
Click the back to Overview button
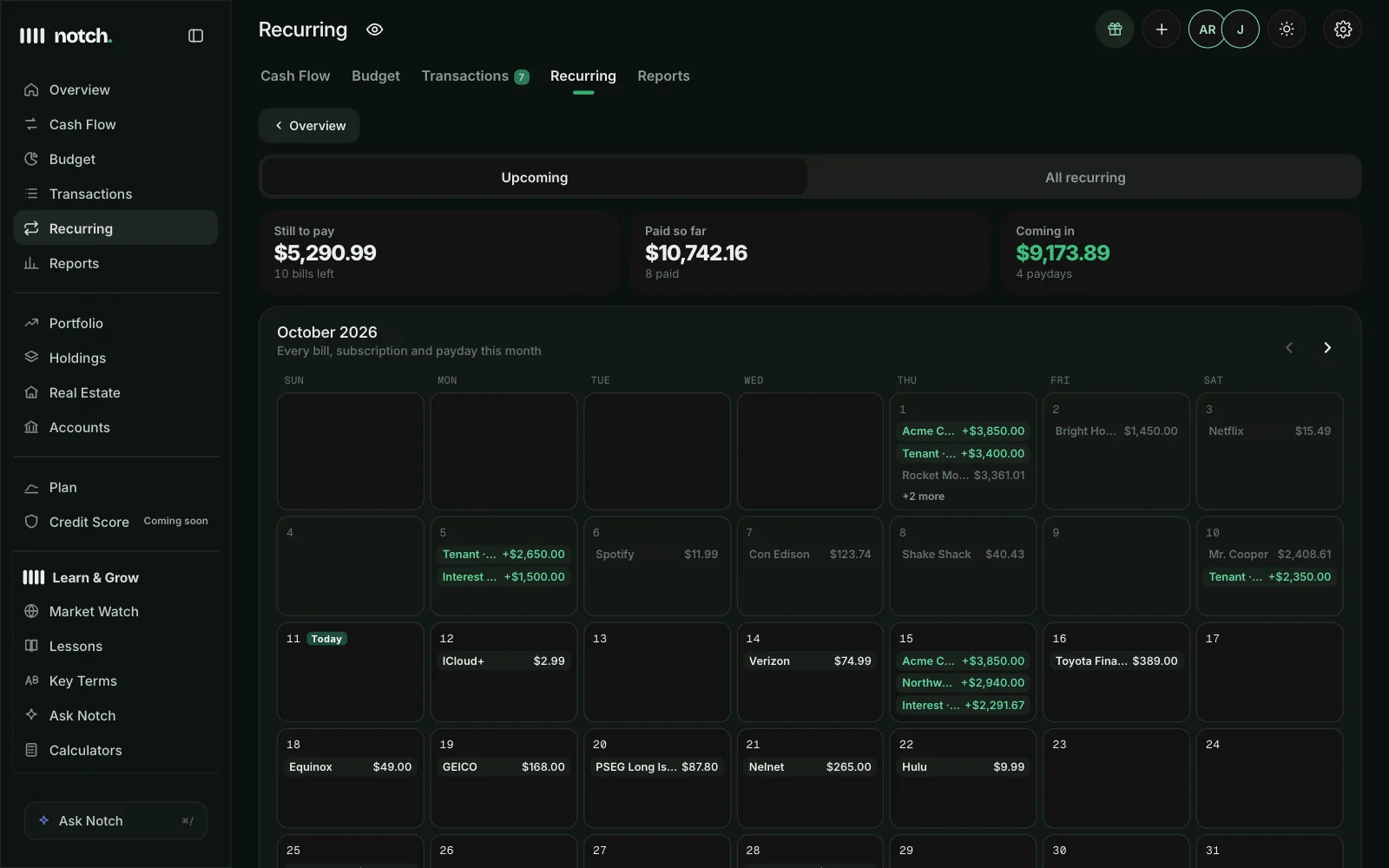[x=309, y=126]
